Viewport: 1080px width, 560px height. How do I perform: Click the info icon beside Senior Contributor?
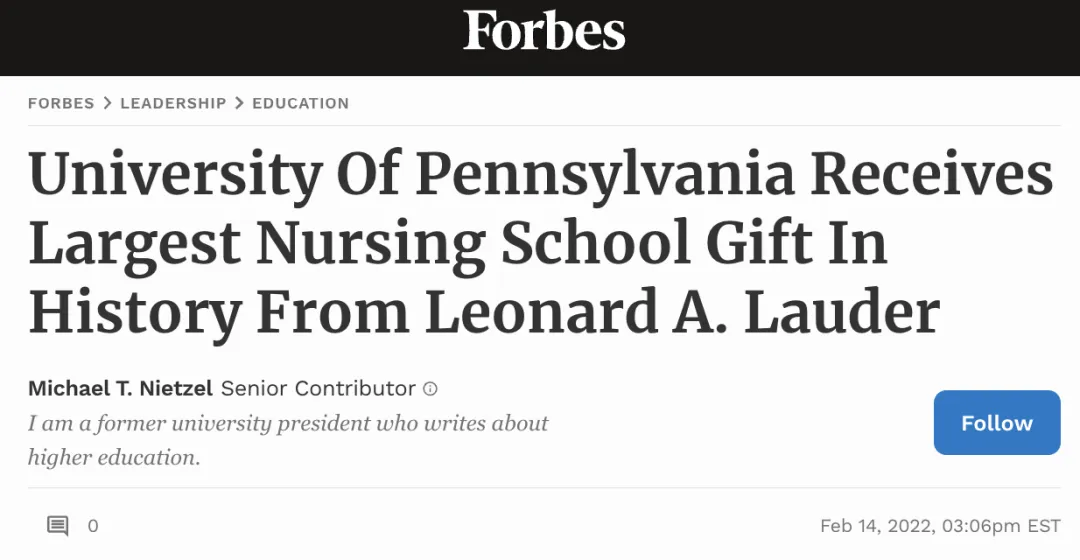[x=430, y=389]
